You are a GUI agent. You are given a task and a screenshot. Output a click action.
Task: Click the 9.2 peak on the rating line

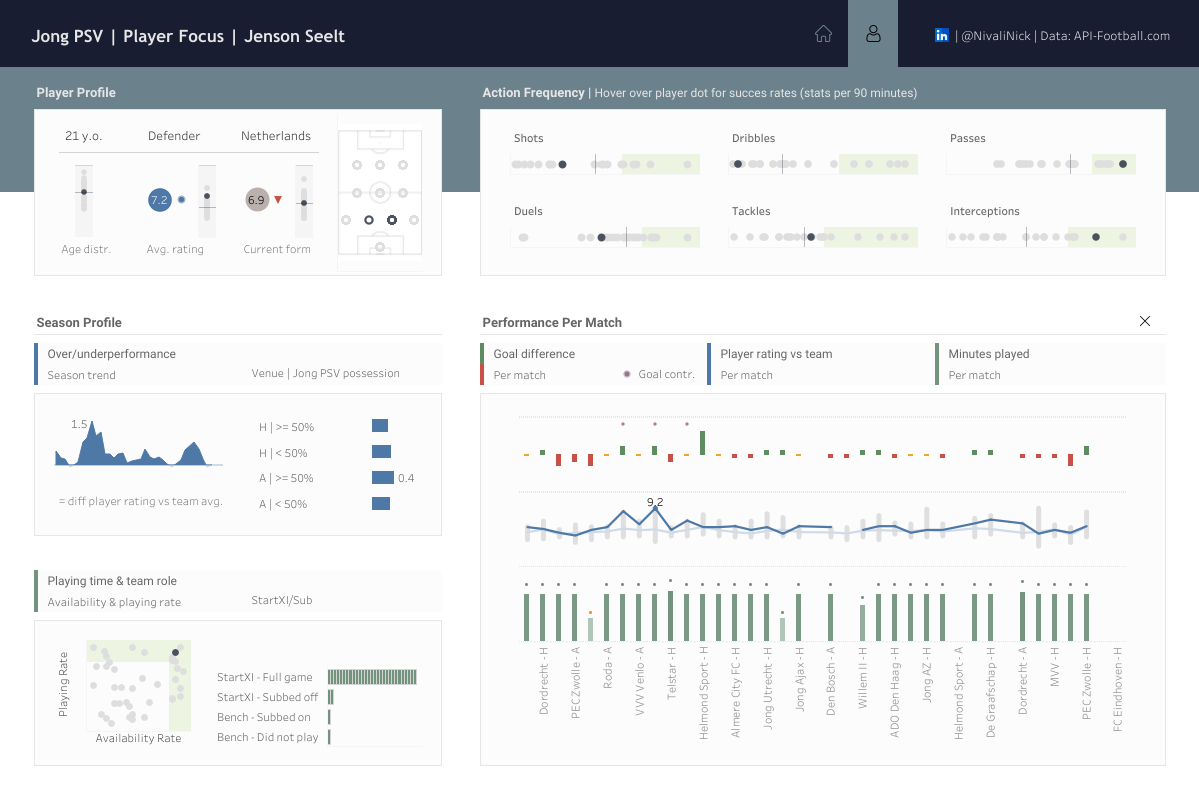[655, 508]
